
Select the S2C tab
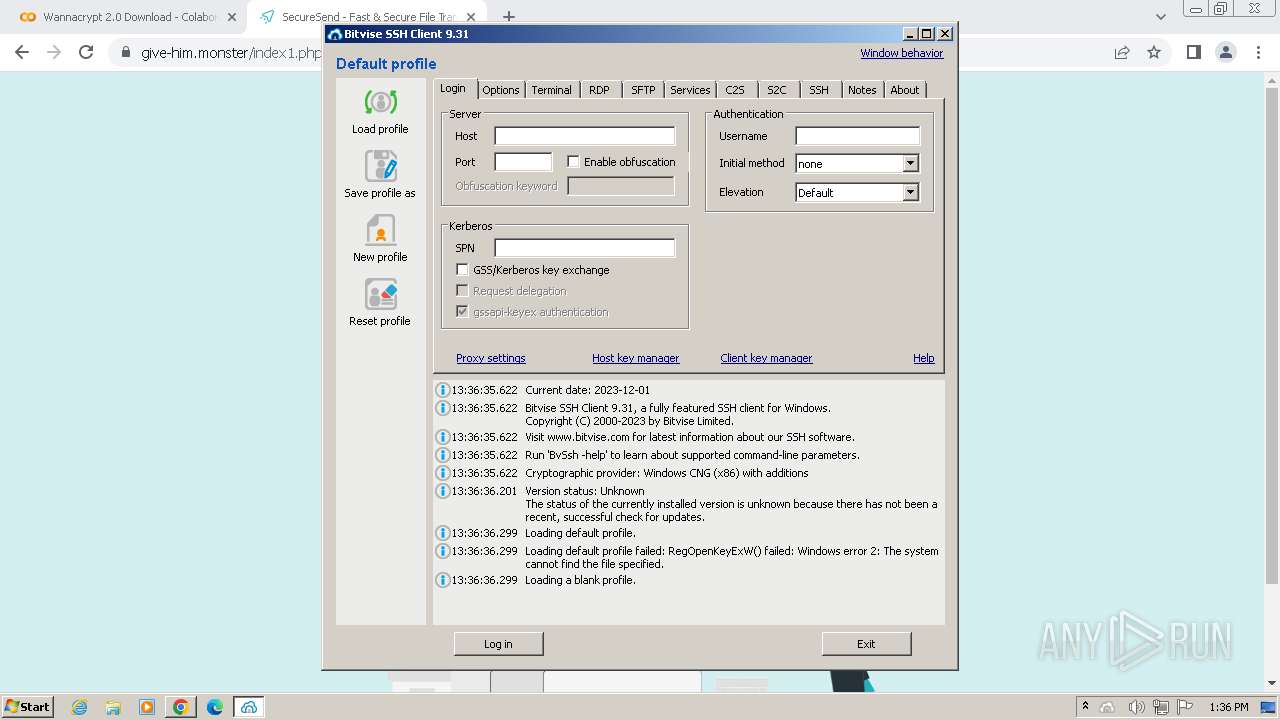(x=777, y=90)
